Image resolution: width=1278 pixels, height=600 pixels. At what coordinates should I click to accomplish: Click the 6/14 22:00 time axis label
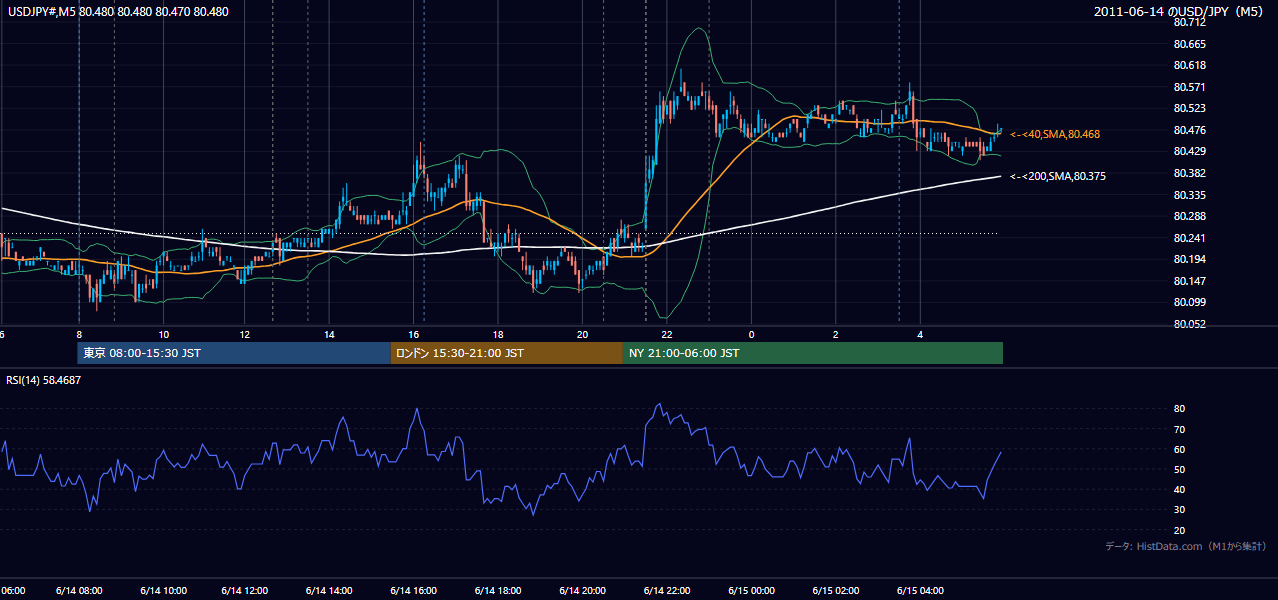pyautogui.click(x=666, y=591)
